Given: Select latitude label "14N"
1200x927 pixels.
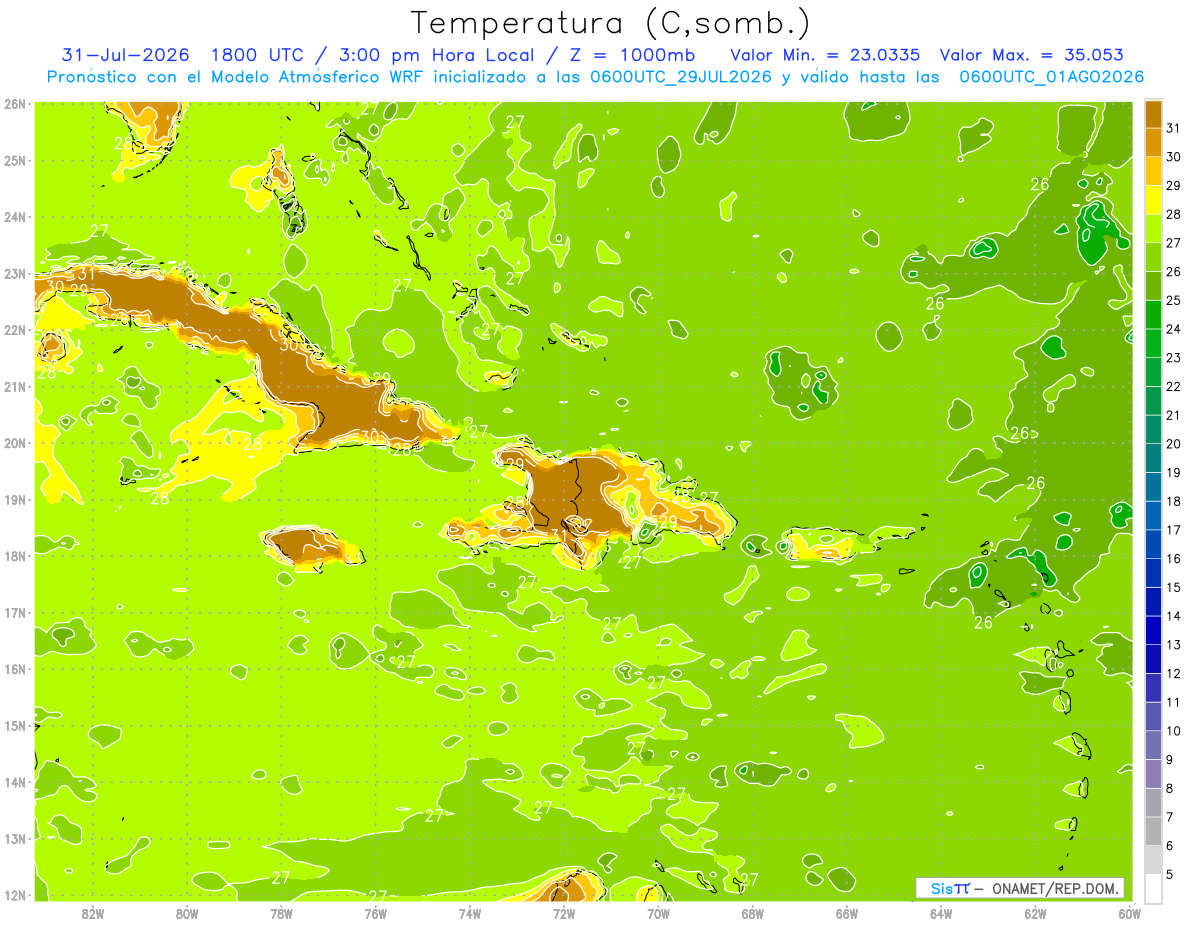Looking at the screenshot, I should click(x=15, y=782).
